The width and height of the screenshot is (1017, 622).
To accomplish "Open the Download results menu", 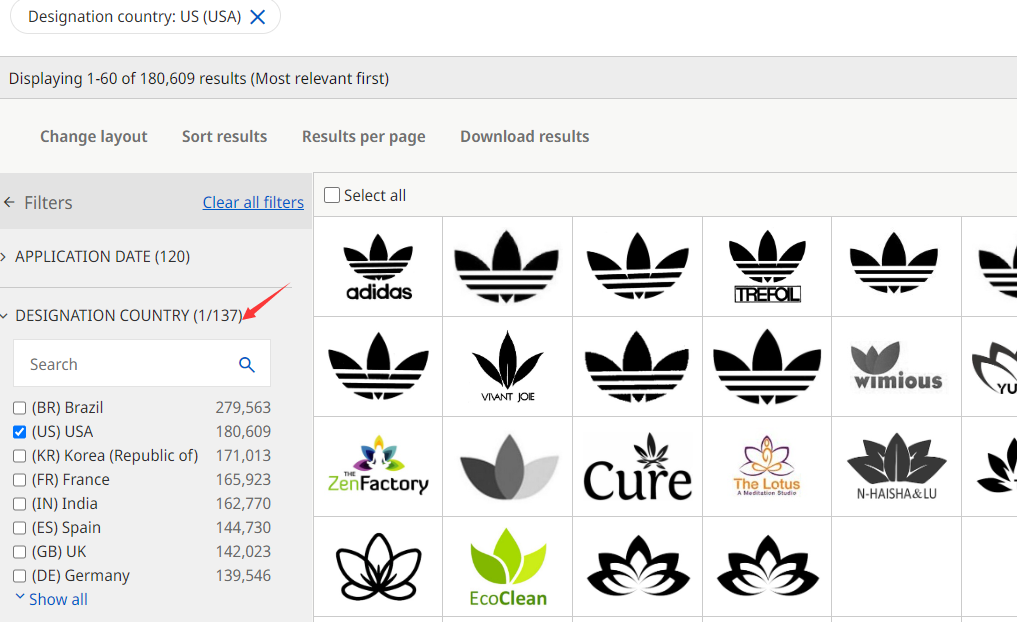I will (525, 137).
